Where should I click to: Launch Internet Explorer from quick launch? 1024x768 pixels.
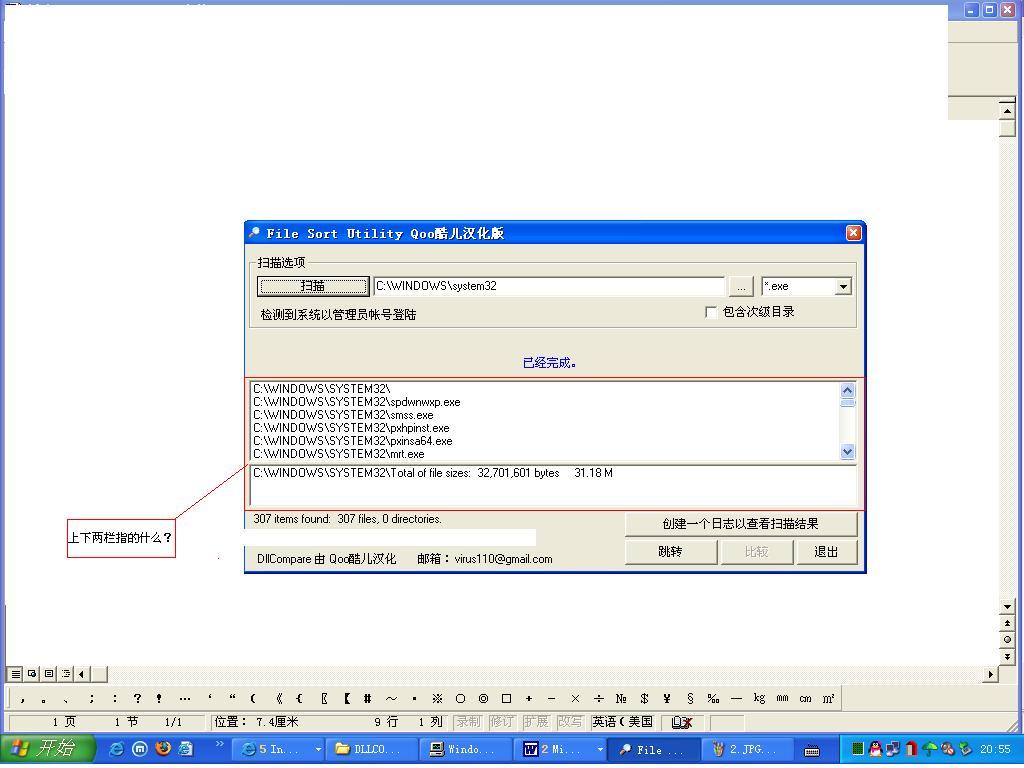116,748
